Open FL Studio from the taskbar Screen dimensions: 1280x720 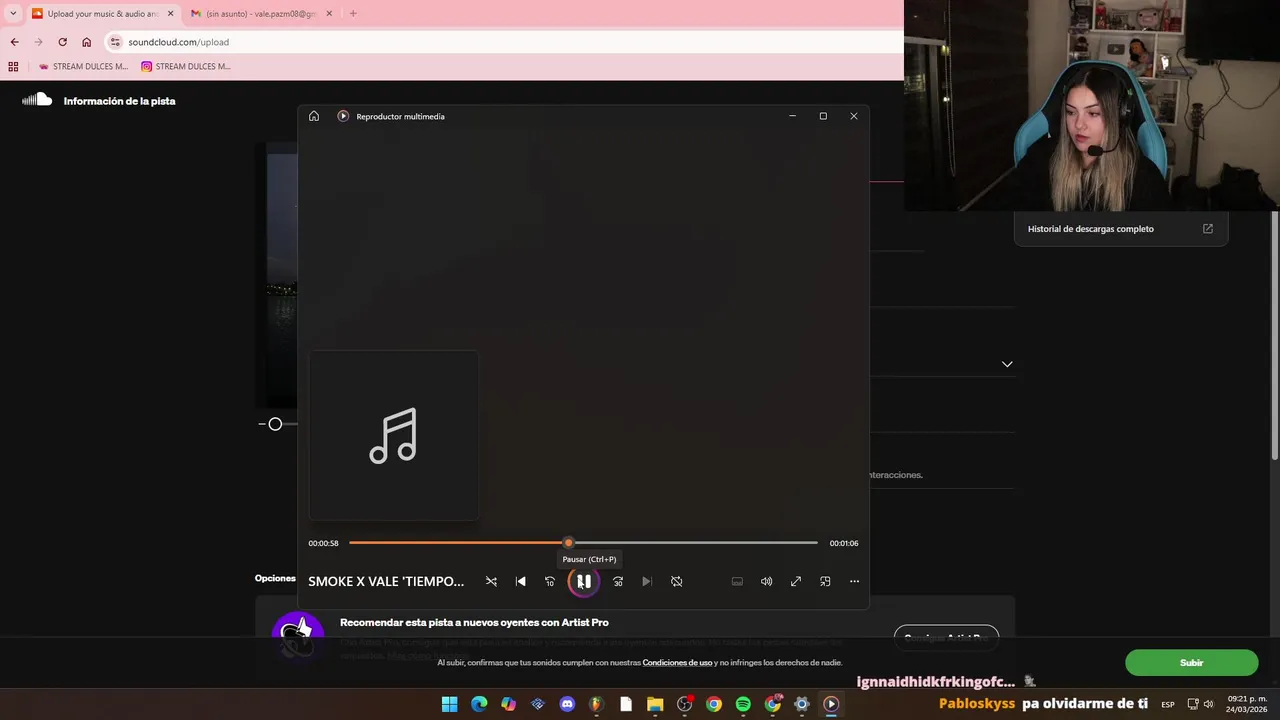tap(596, 704)
